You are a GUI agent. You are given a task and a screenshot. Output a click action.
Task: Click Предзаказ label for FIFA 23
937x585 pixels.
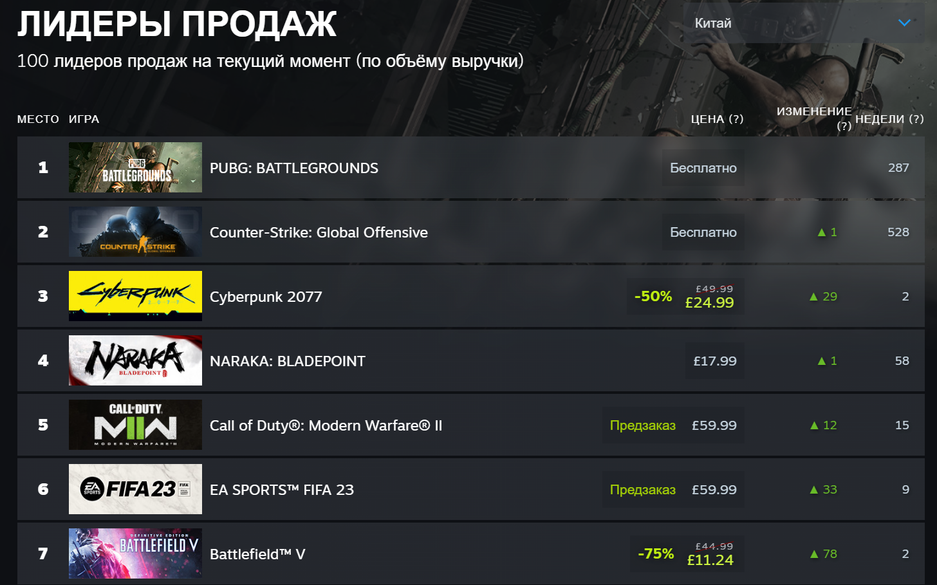click(642, 489)
